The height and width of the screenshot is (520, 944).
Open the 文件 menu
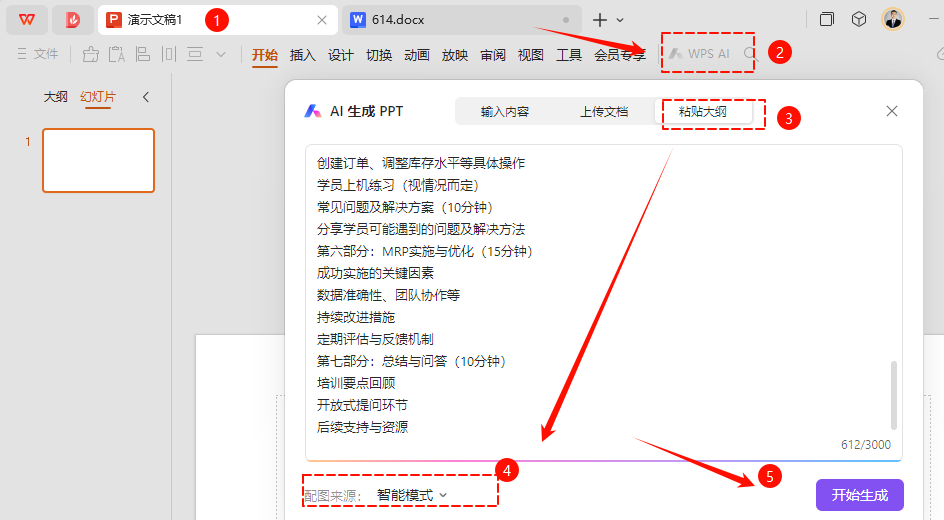click(38, 54)
